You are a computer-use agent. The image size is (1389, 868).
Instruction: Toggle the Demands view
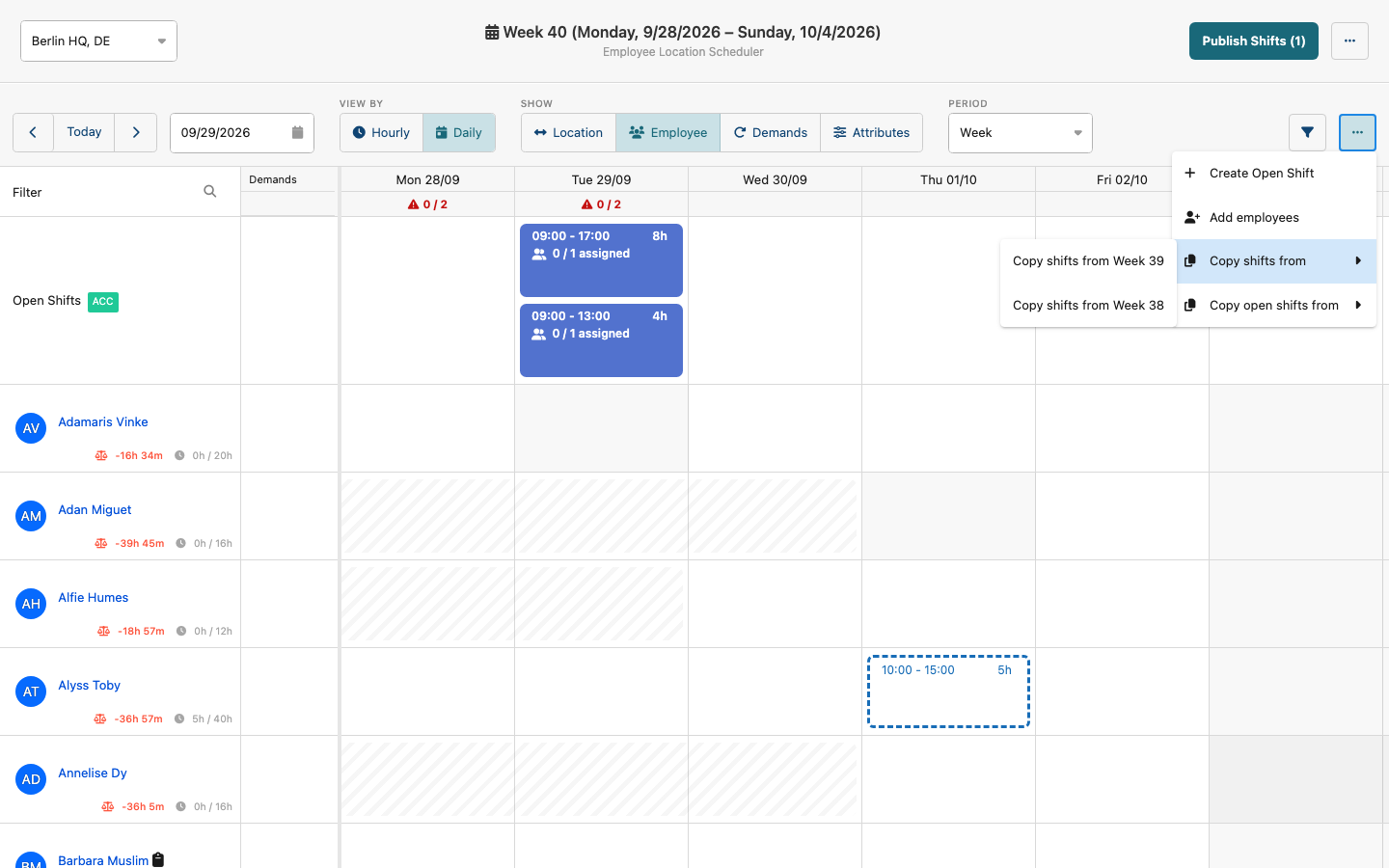[770, 132]
